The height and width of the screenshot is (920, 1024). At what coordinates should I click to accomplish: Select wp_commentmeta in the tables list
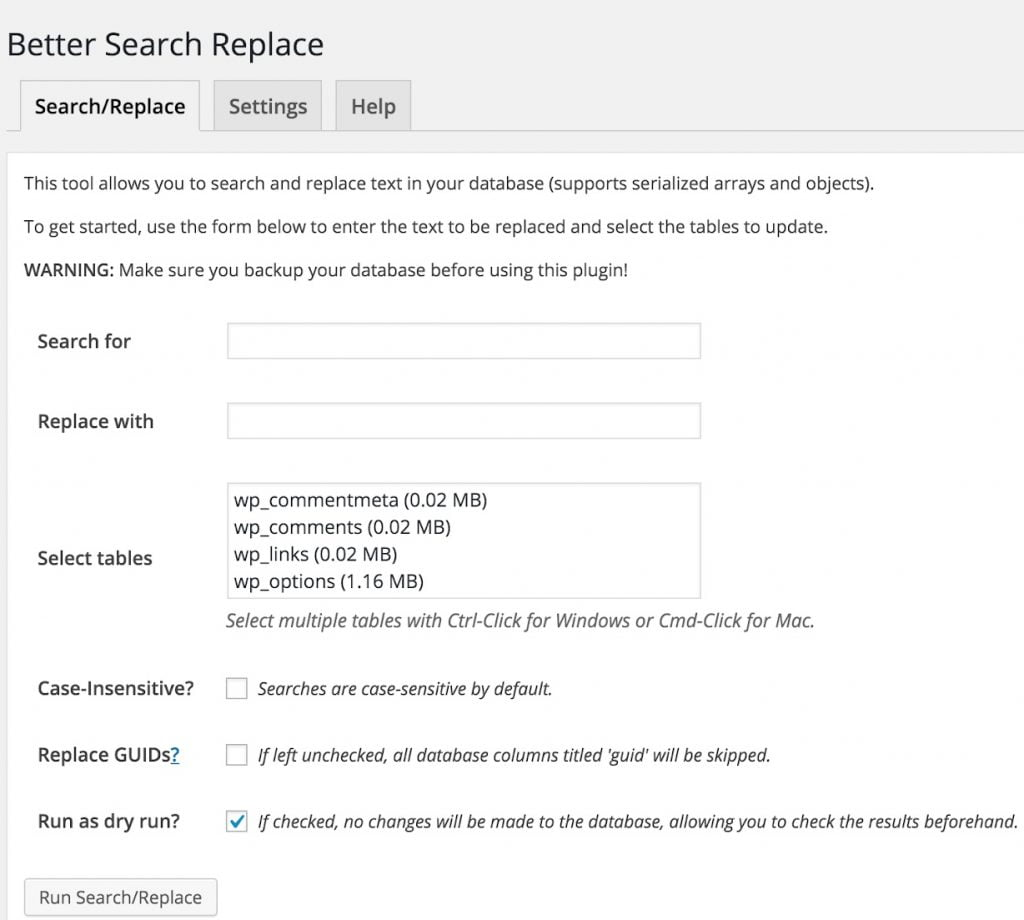click(360, 500)
